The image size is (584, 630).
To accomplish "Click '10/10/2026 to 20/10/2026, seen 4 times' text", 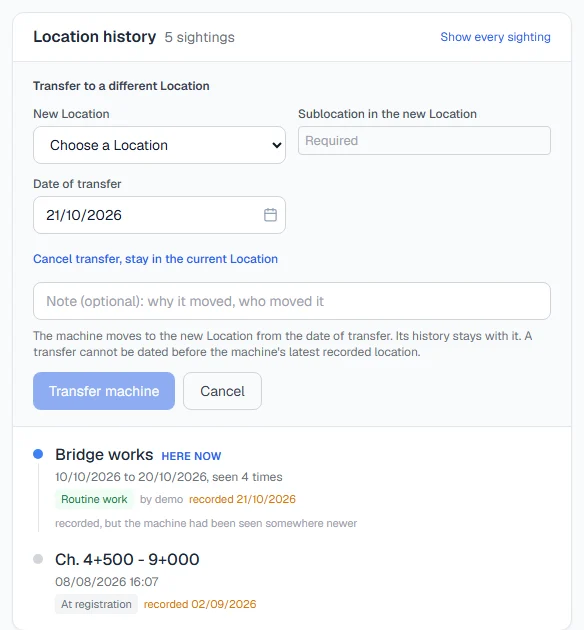I will 169,477.
